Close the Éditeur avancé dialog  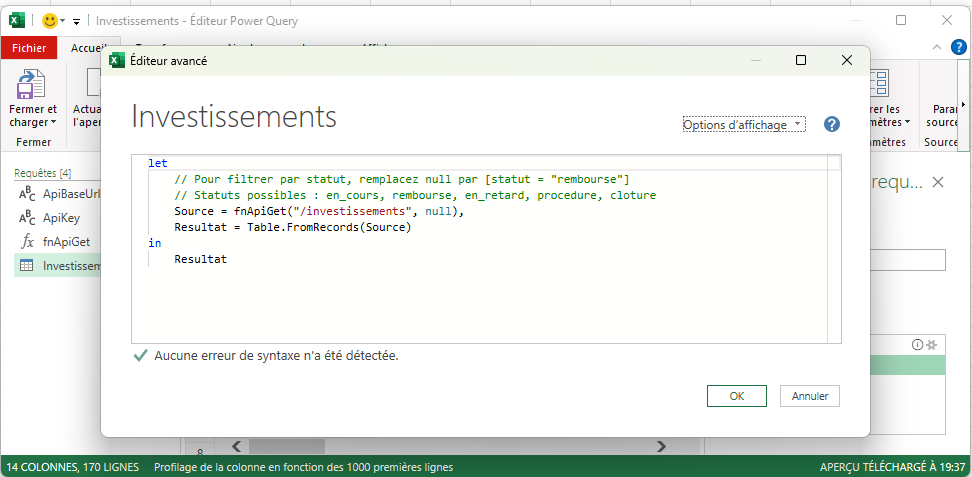[846, 60]
